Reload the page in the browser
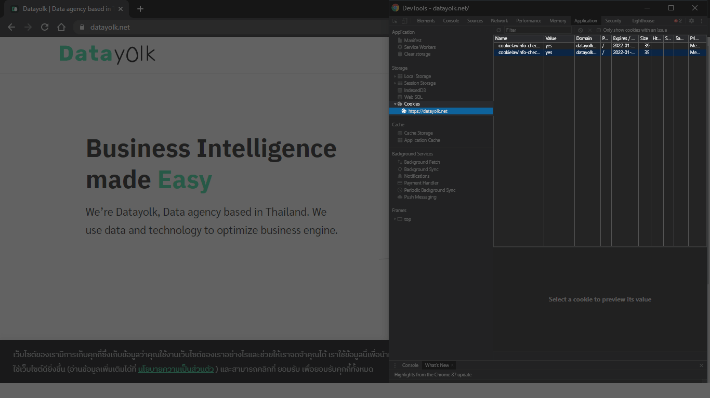The image size is (710, 398). coord(44,27)
